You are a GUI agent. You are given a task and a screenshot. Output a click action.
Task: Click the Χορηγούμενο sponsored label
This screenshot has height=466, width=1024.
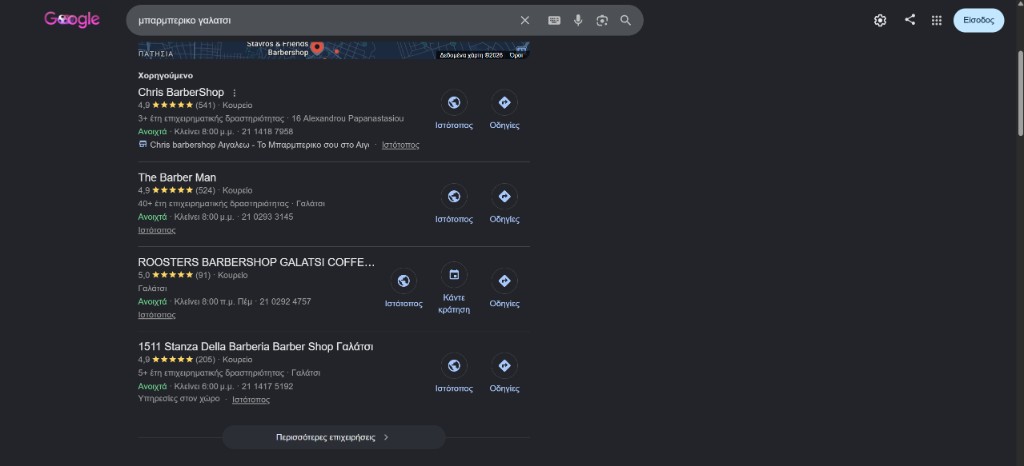tap(165, 76)
